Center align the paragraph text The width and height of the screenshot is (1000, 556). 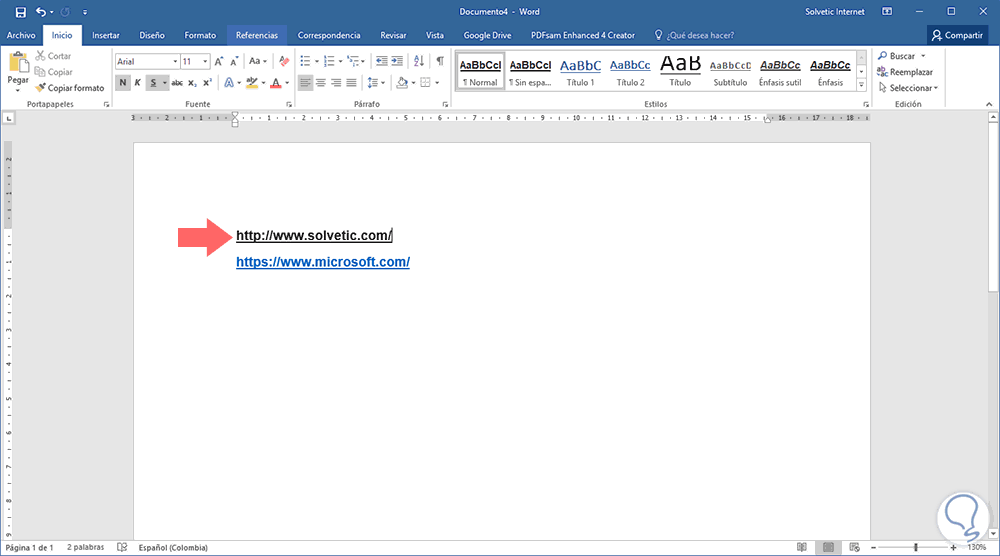tap(322, 83)
